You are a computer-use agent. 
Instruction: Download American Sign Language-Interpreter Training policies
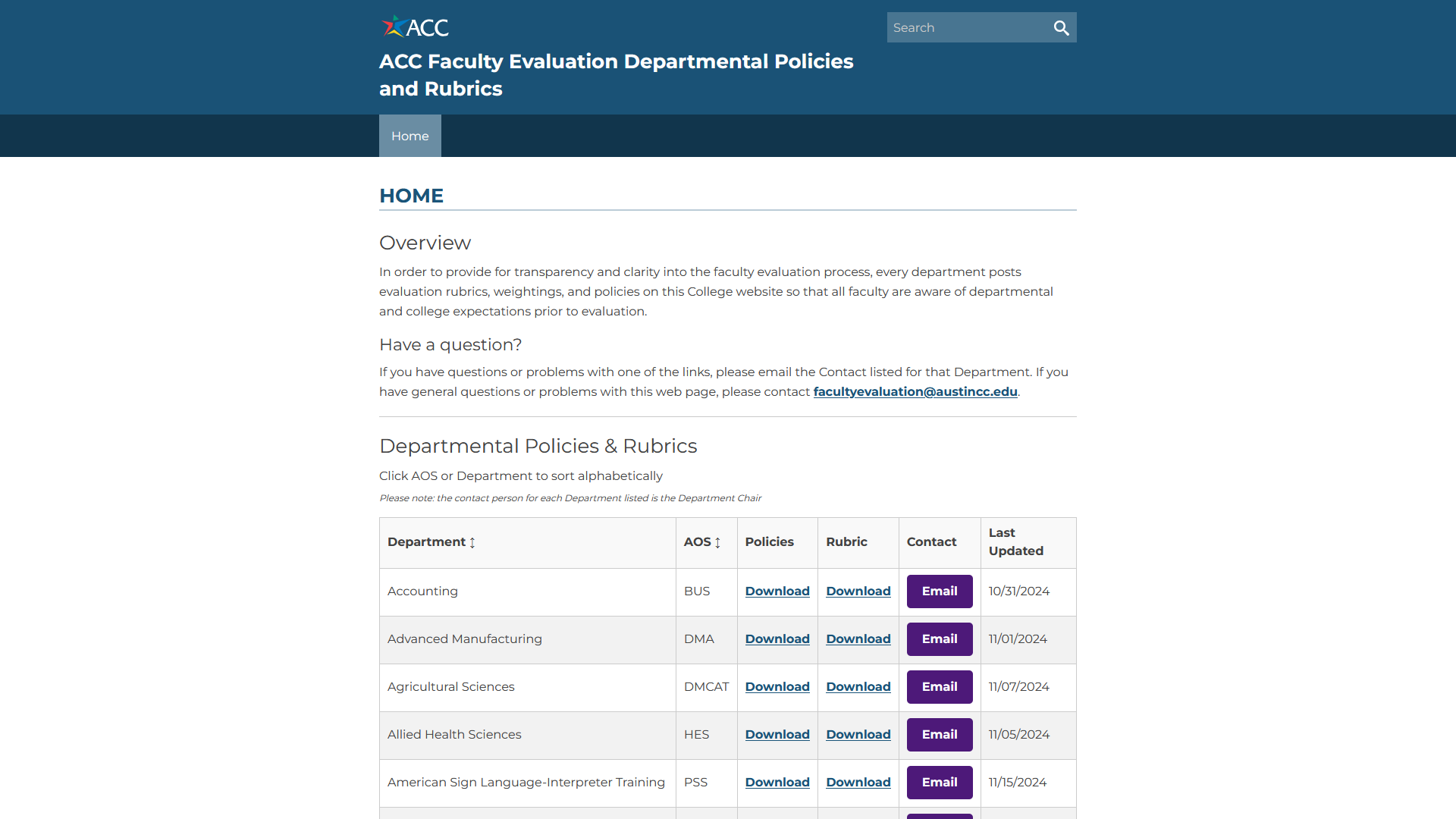tap(777, 783)
